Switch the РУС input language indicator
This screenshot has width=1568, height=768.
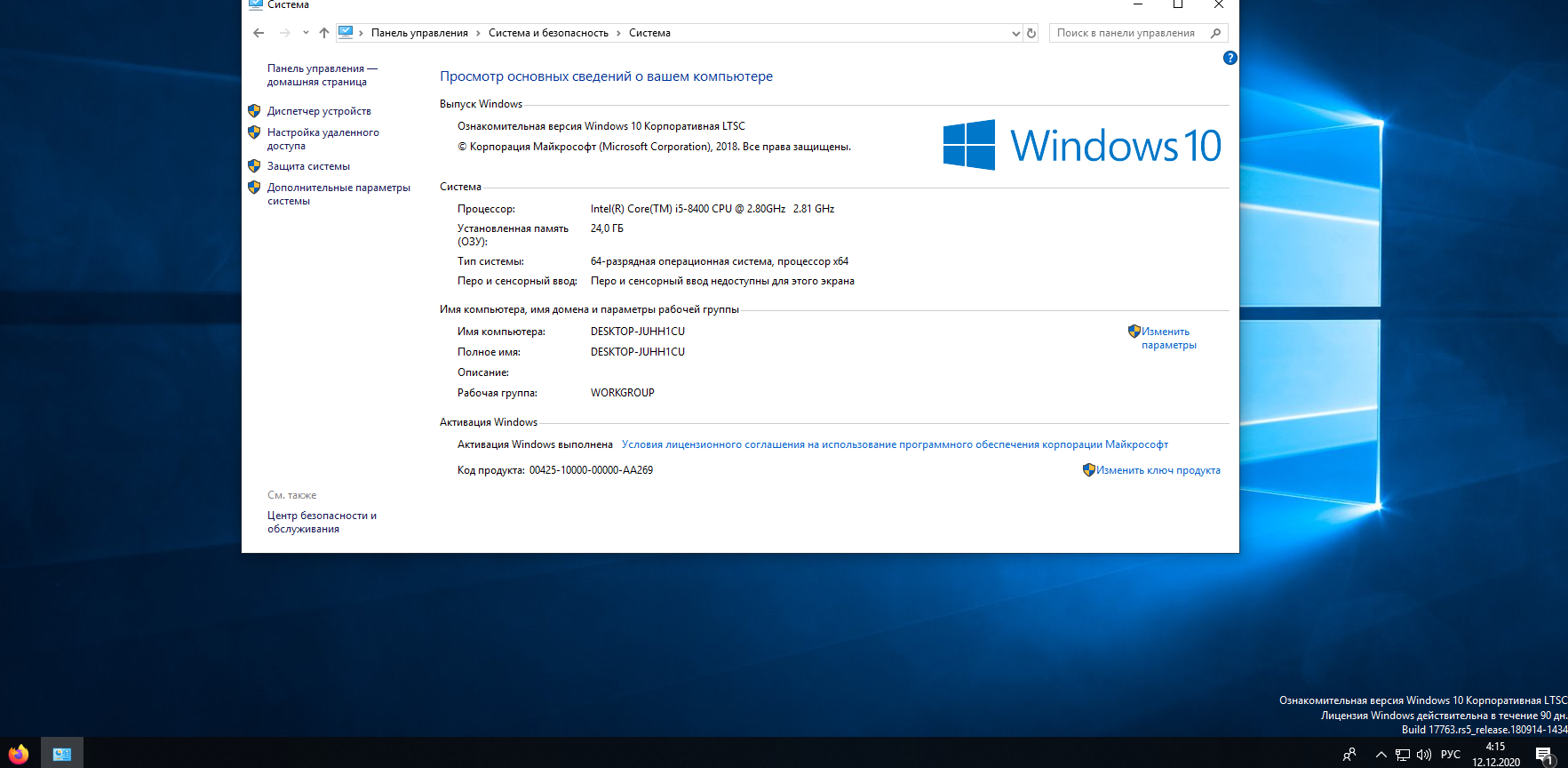[x=1451, y=755]
